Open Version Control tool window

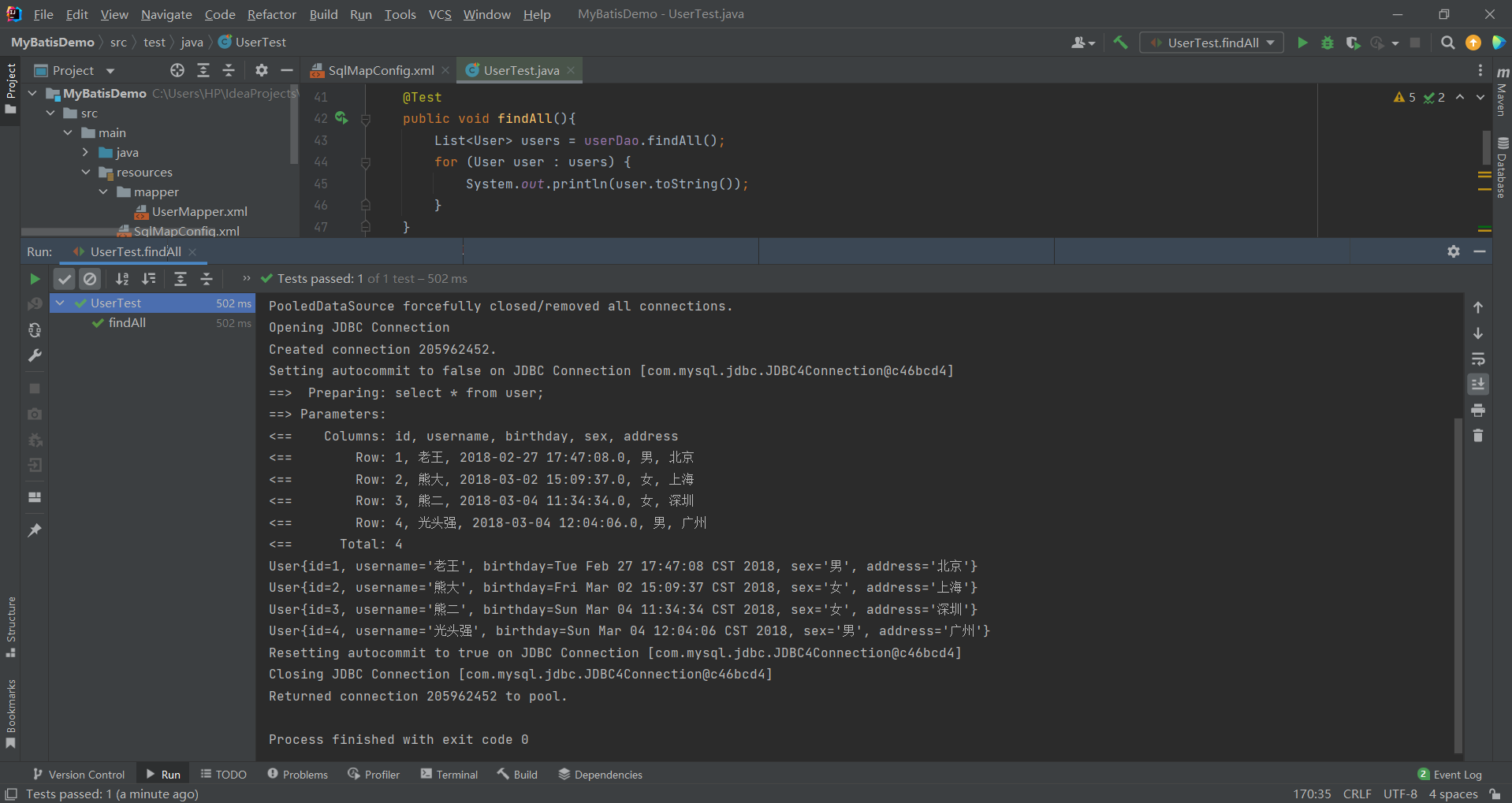(79, 775)
